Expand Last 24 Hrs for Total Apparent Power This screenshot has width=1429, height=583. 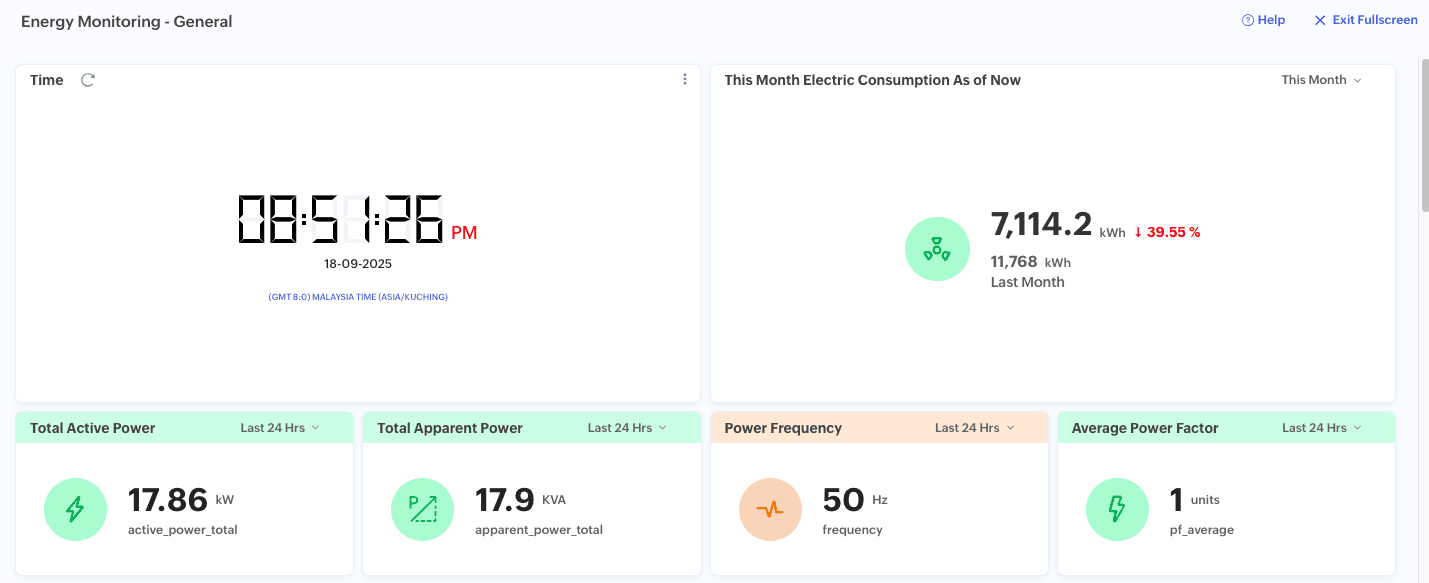pos(627,428)
